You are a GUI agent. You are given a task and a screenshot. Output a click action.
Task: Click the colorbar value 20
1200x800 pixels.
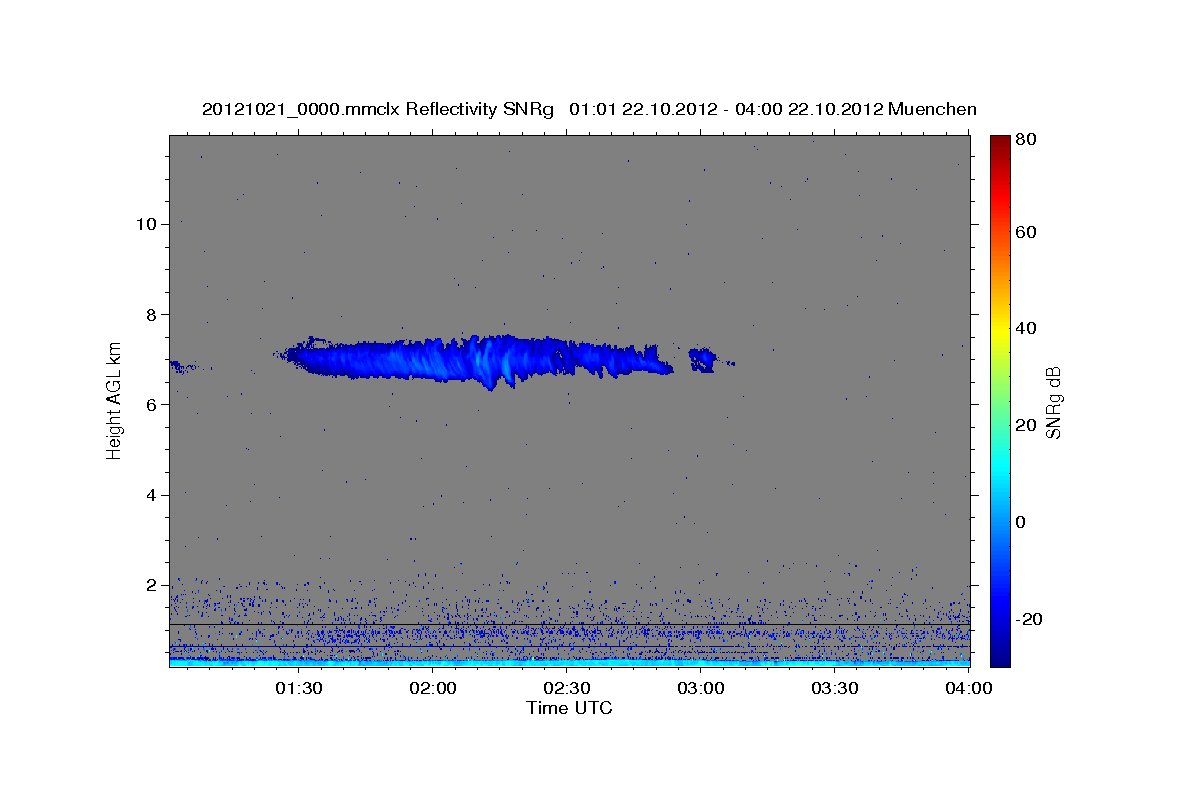coord(1027,425)
